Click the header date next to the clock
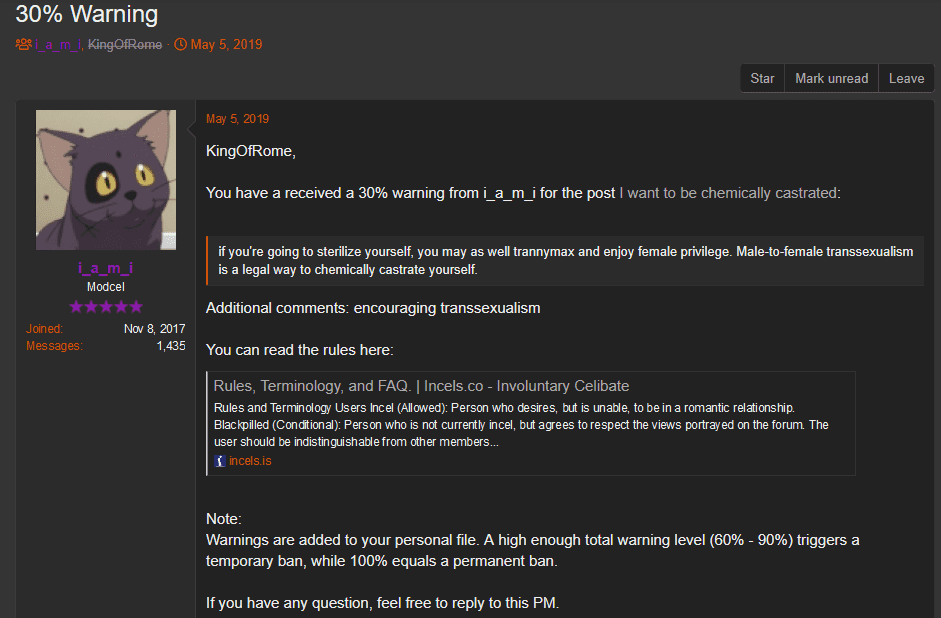Viewport: 941px width, 618px height. pos(227,45)
